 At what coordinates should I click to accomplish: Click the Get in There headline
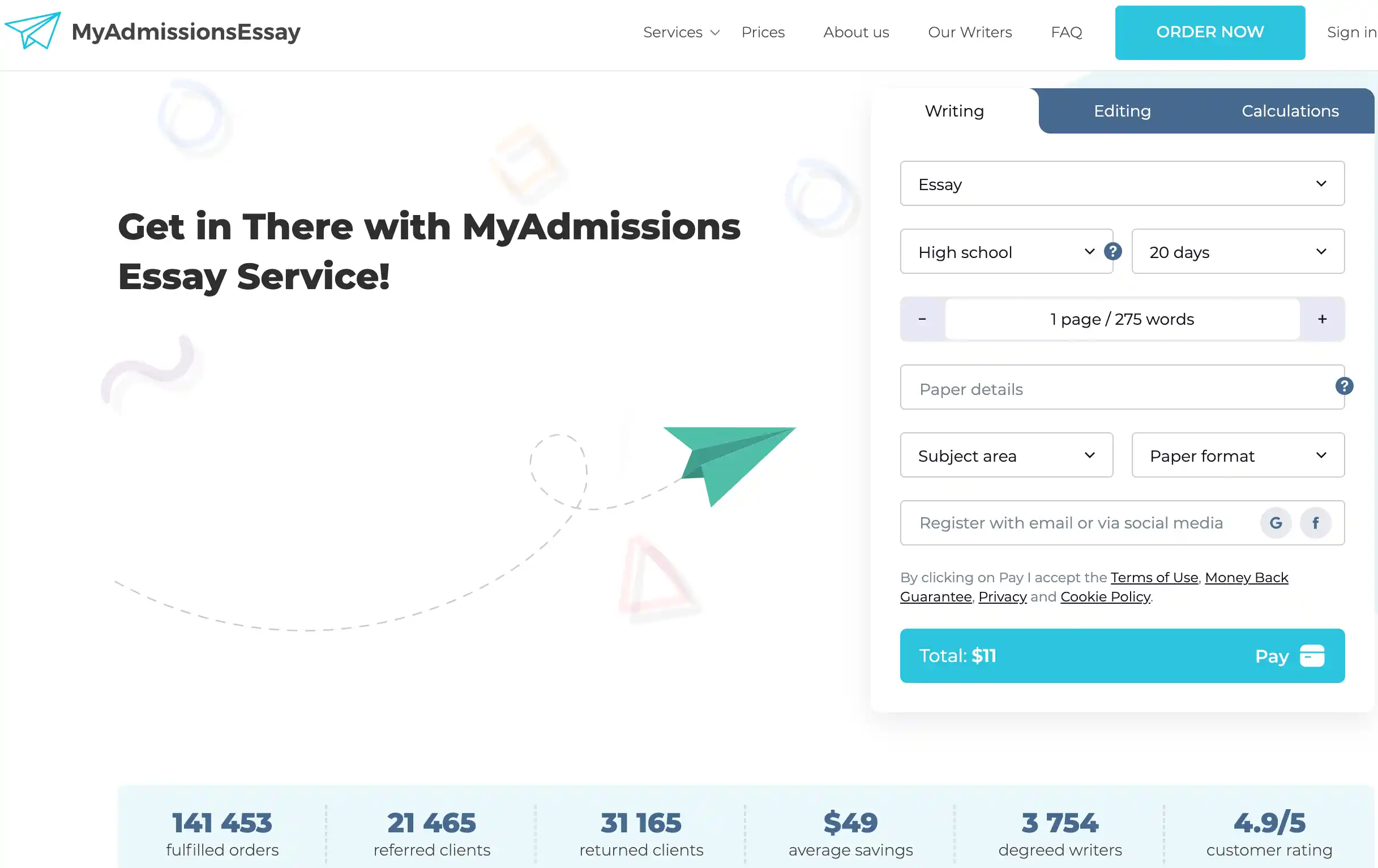tap(429, 251)
